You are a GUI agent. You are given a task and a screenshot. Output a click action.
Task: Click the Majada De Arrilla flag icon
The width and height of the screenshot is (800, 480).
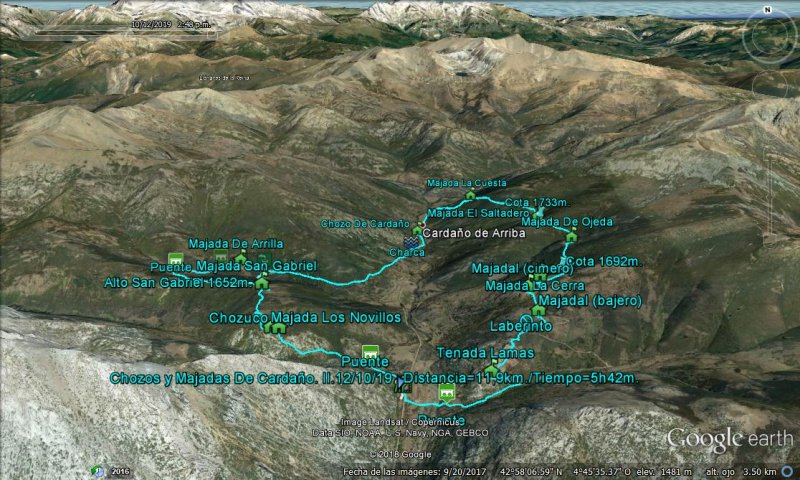tap(241, 257)
